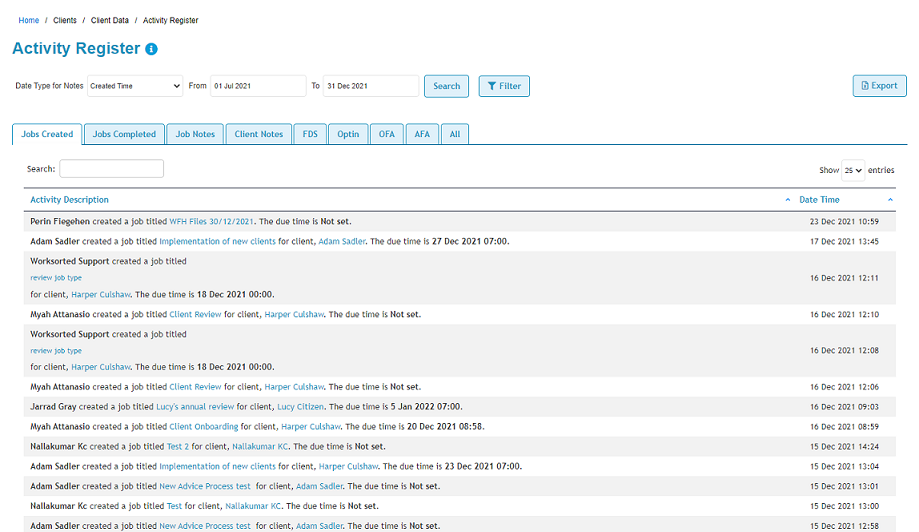Open review job type link in 12:11 row
Viewport: 919px width, 532px height.
coord(56,278)
